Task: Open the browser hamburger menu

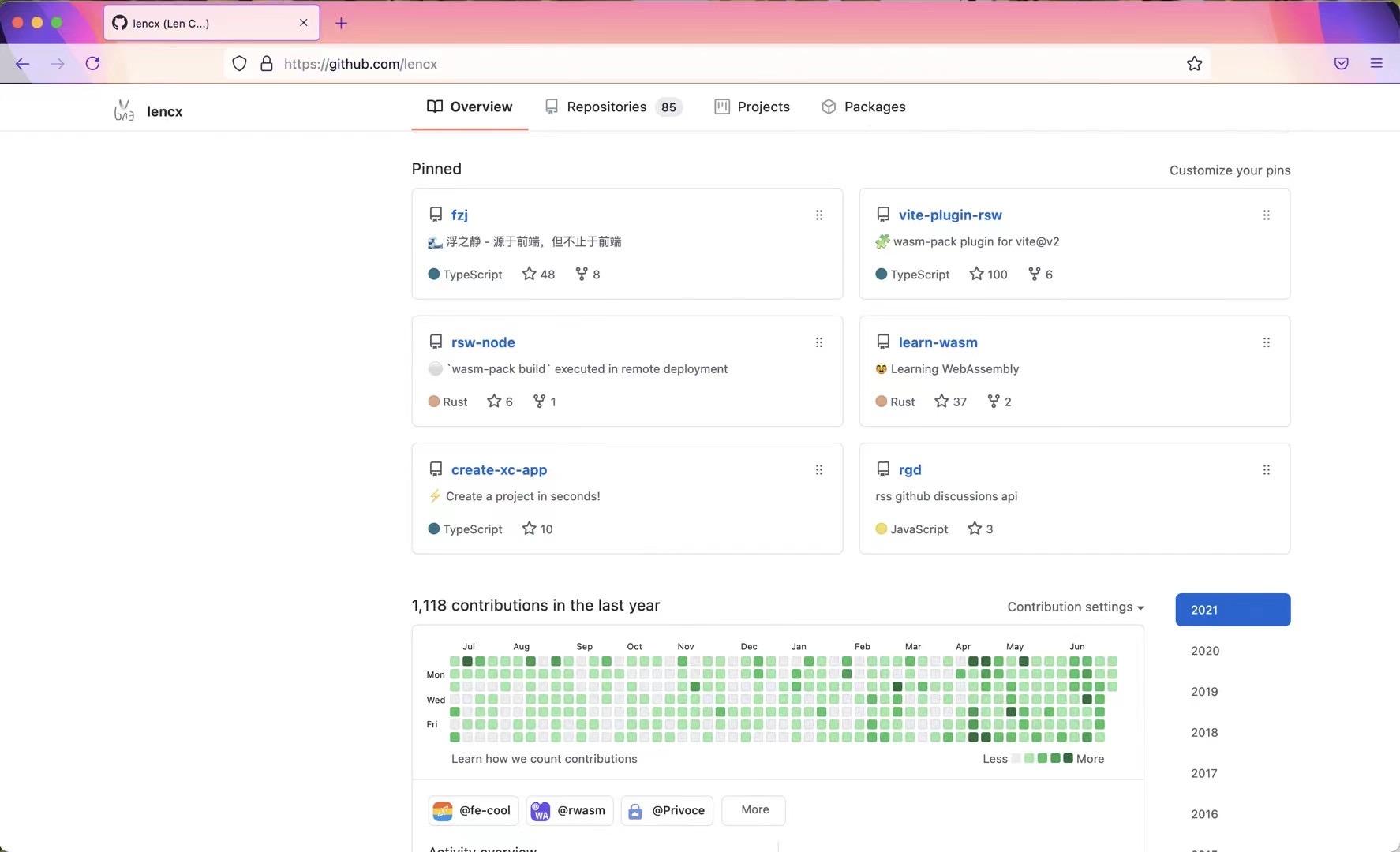Action: pos(1376,64)
